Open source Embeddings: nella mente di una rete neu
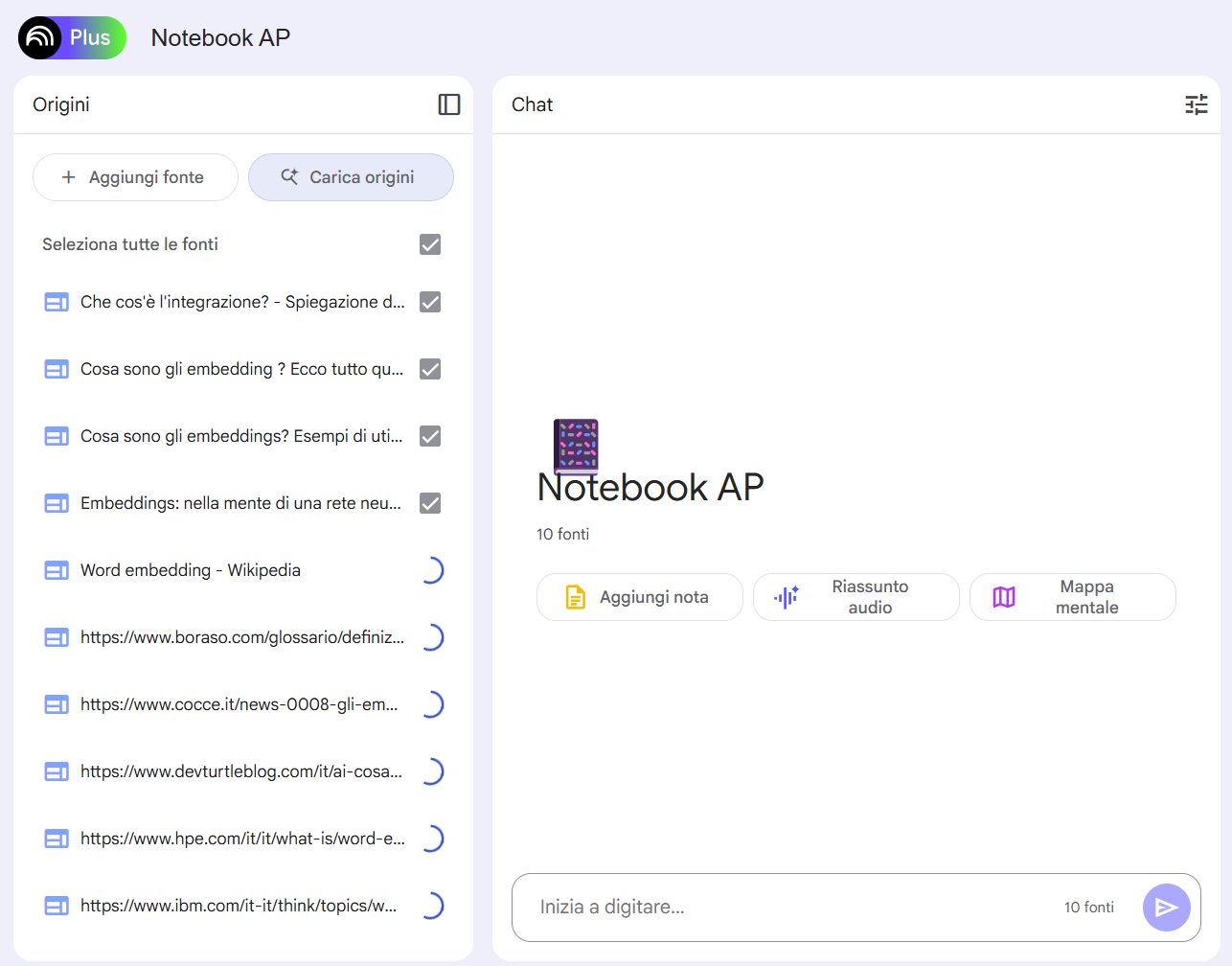The height and width of the screenshot is (966, 1232). tap(240, 503)
